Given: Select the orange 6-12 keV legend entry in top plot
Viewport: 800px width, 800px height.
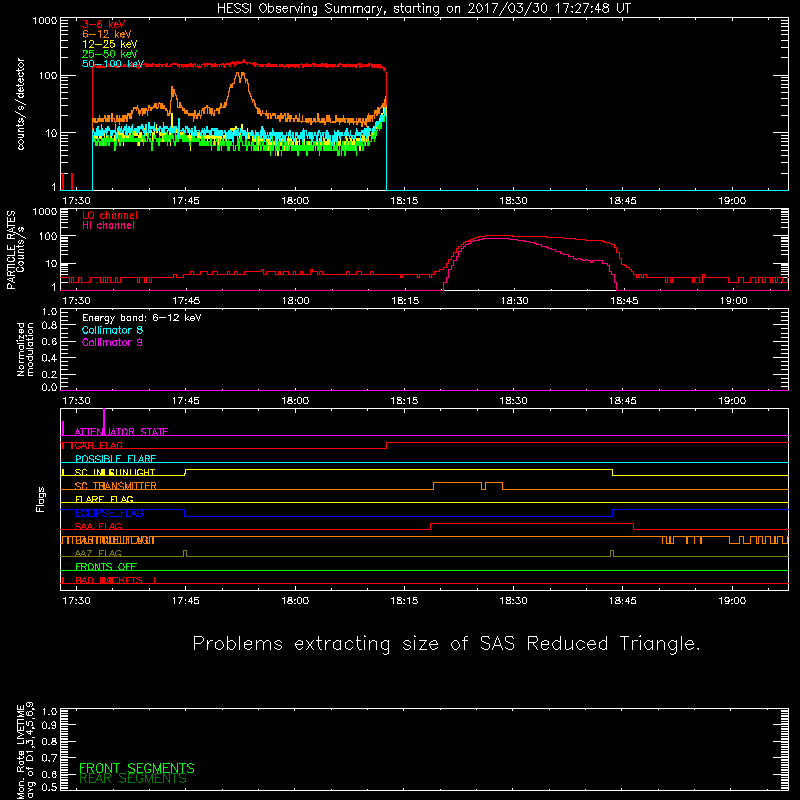Looking at the screenshot, I should 107,34.
